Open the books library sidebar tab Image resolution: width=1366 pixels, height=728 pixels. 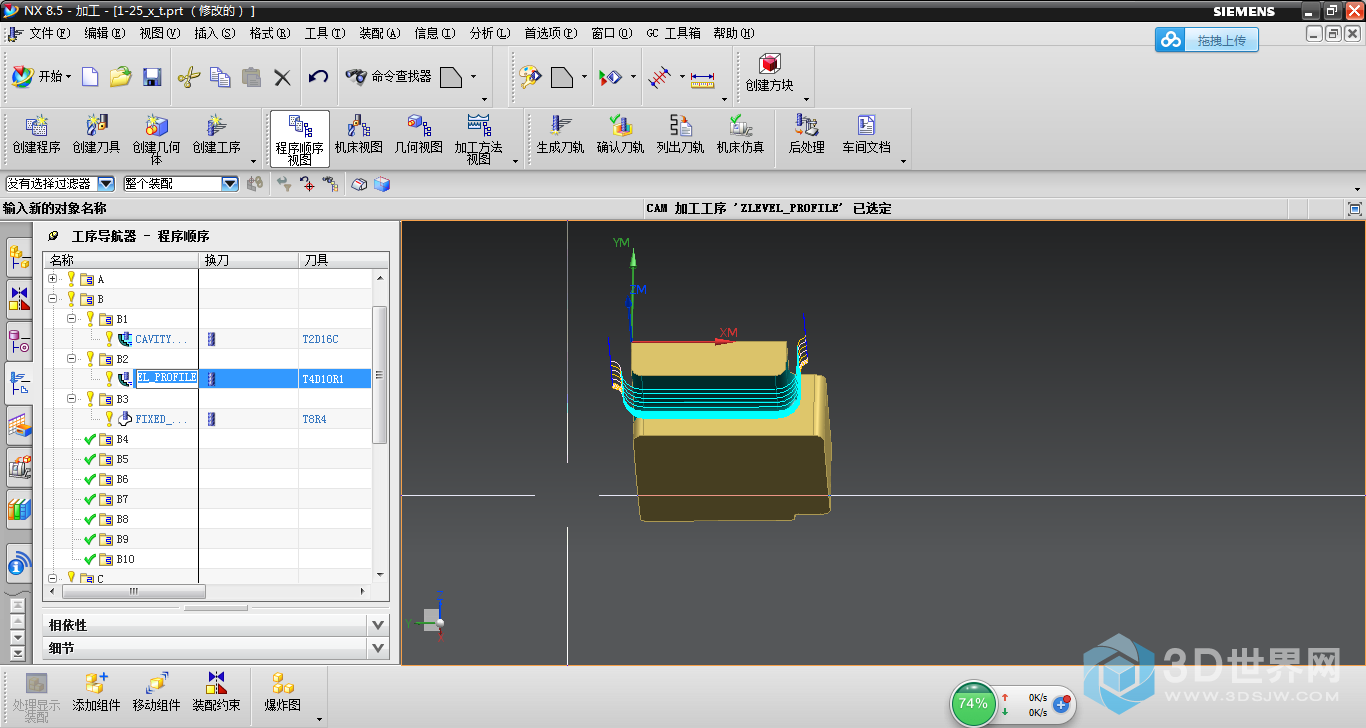[x=19, y=510]
